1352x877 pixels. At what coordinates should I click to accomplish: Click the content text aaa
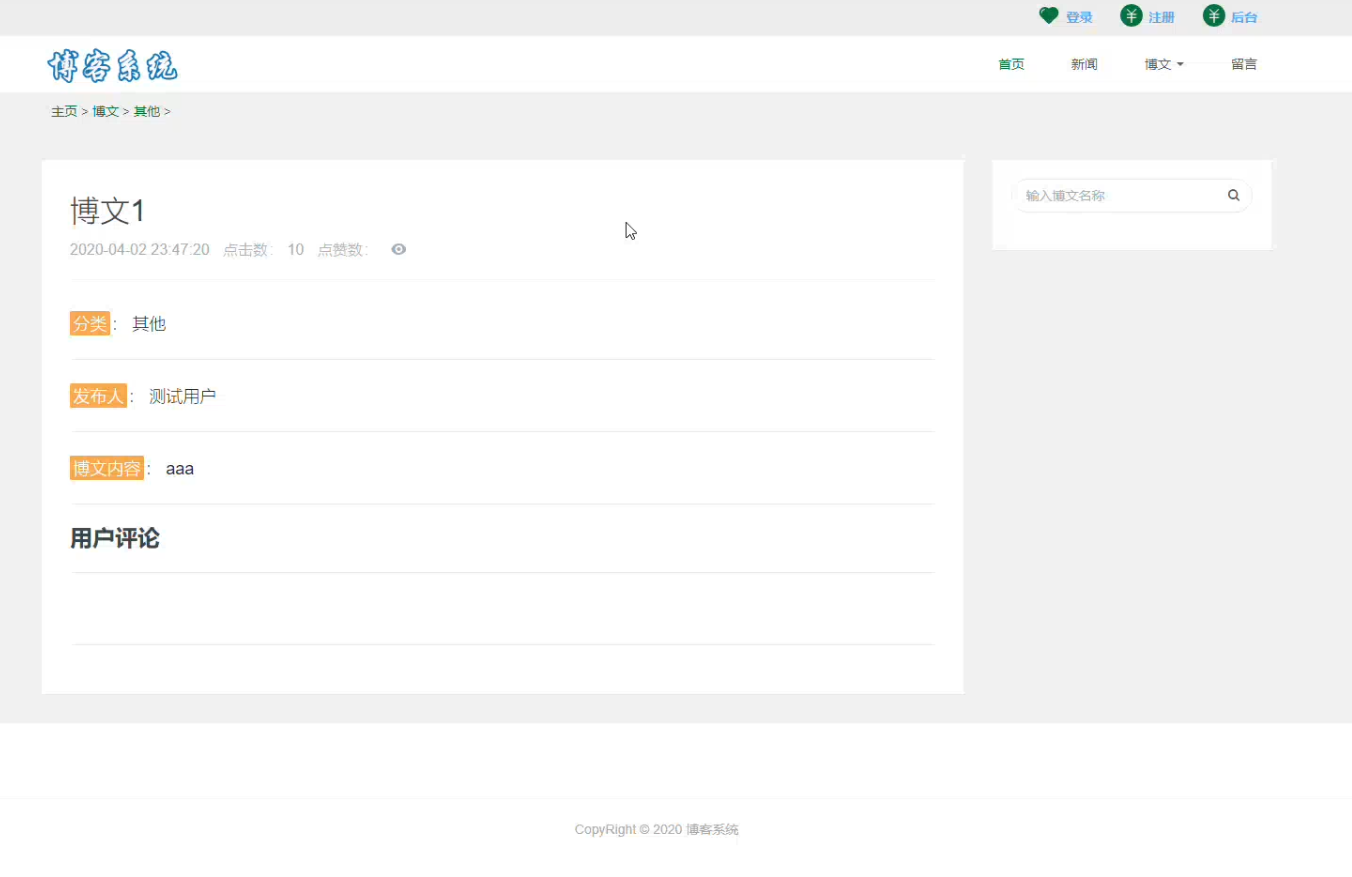(180, 468)
